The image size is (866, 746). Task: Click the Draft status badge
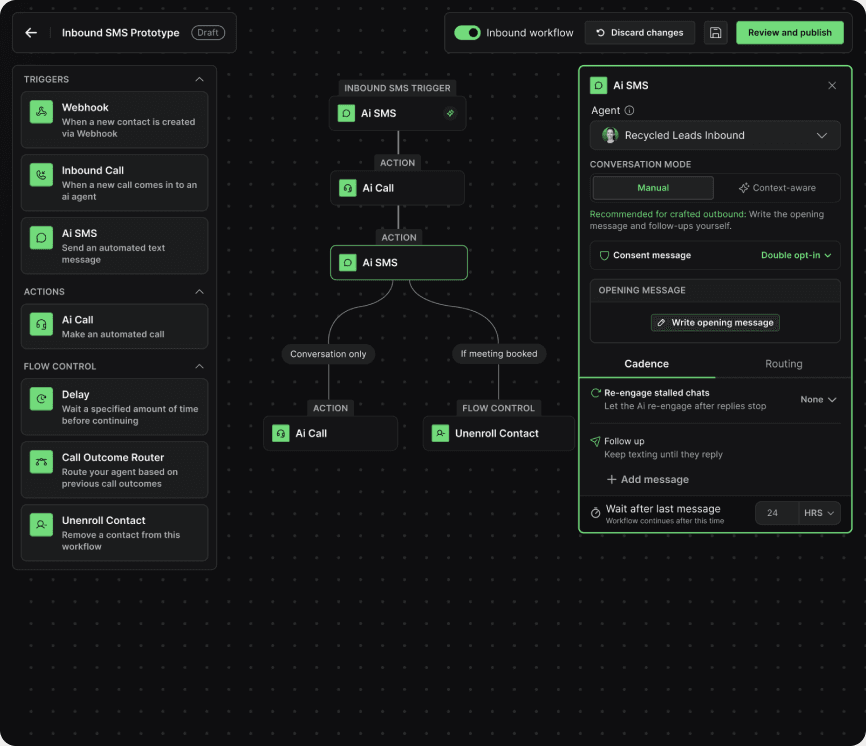[x=208, y=33]
